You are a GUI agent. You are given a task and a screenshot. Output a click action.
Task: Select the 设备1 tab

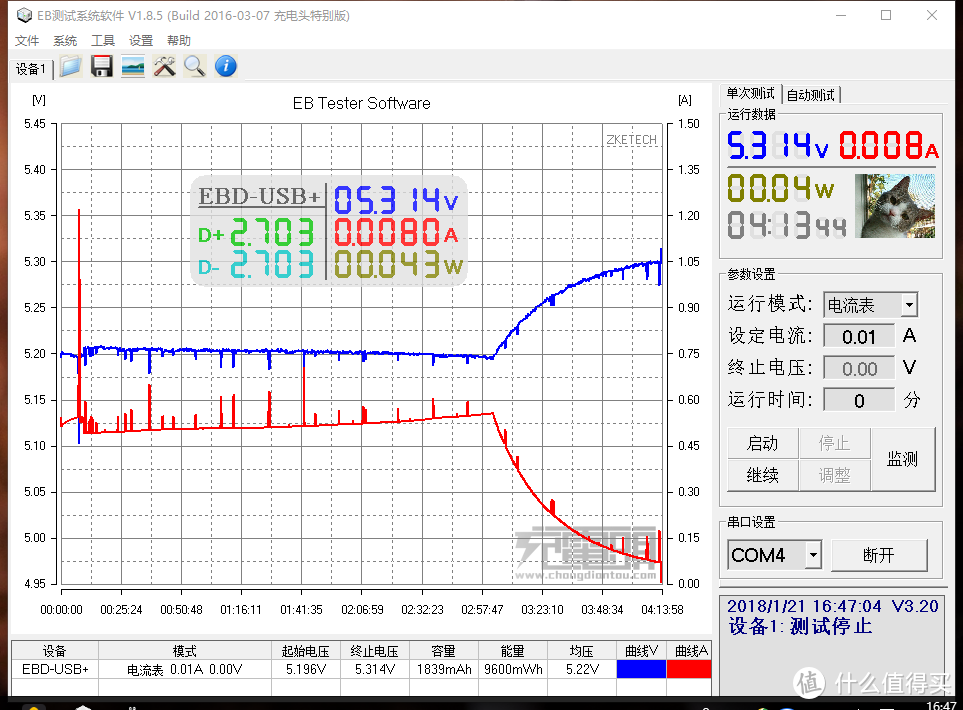[x=30, y=69]
